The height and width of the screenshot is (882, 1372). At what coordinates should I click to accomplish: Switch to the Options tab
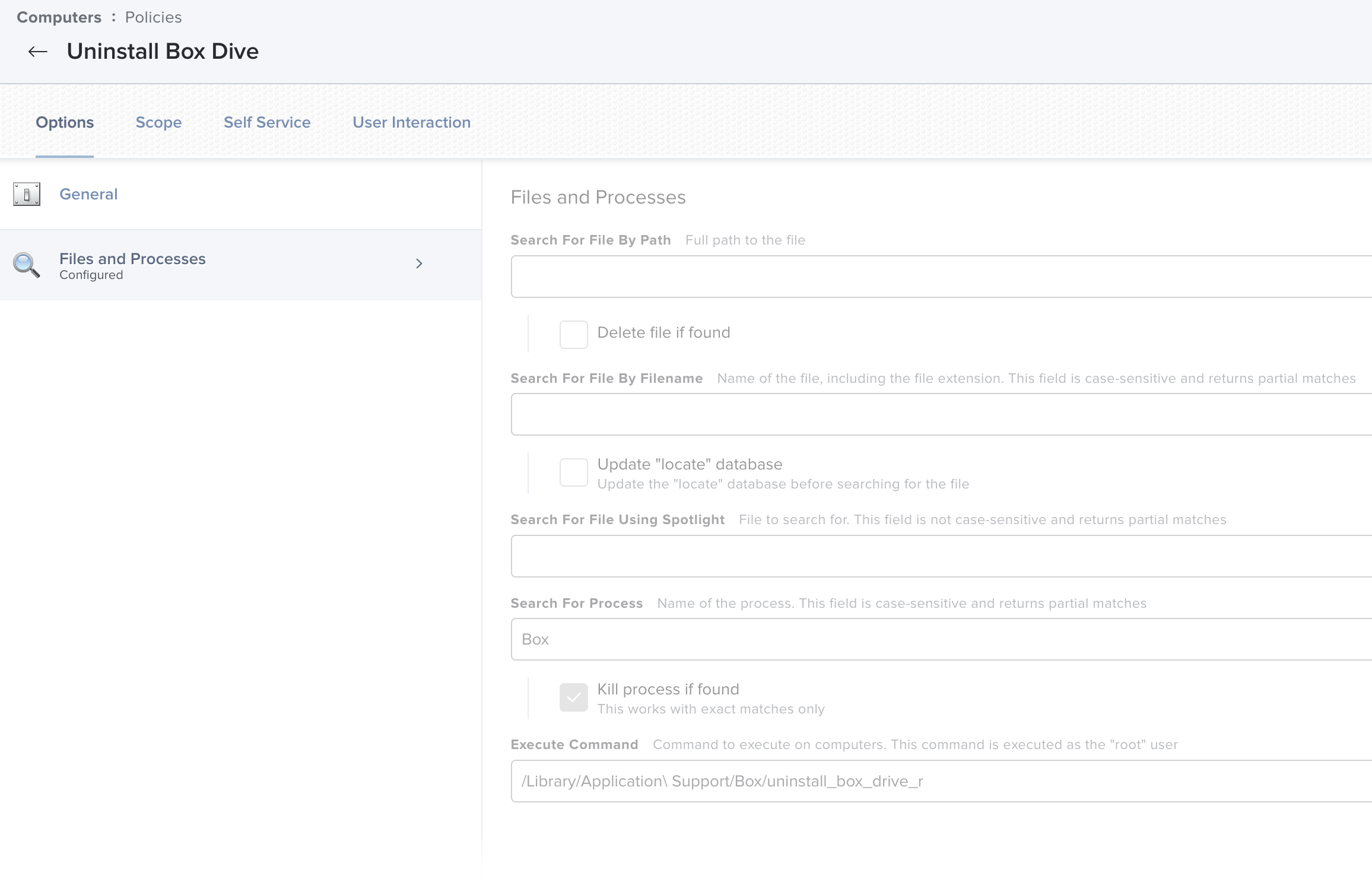click(65, 122)
